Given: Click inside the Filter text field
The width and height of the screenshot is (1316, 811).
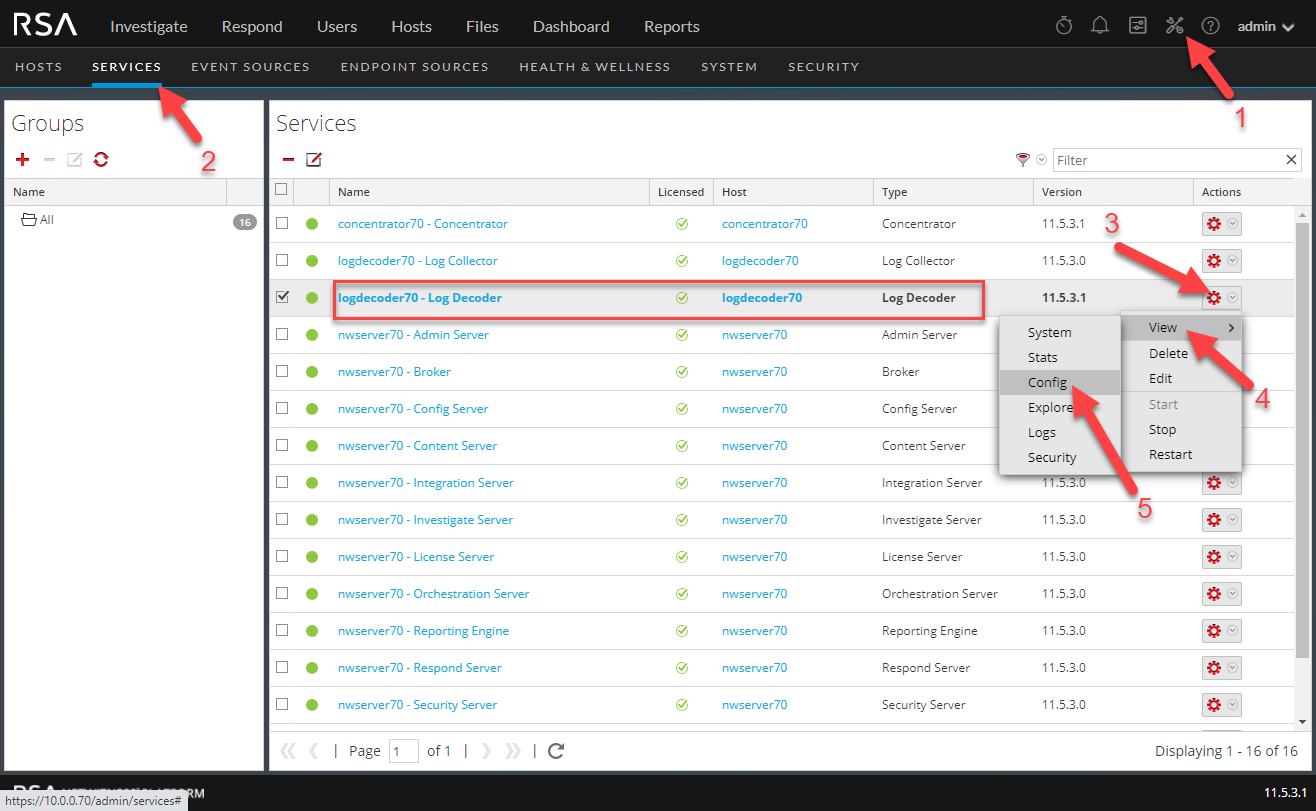Looking at the screenshot, I should tap(1166, 160).
